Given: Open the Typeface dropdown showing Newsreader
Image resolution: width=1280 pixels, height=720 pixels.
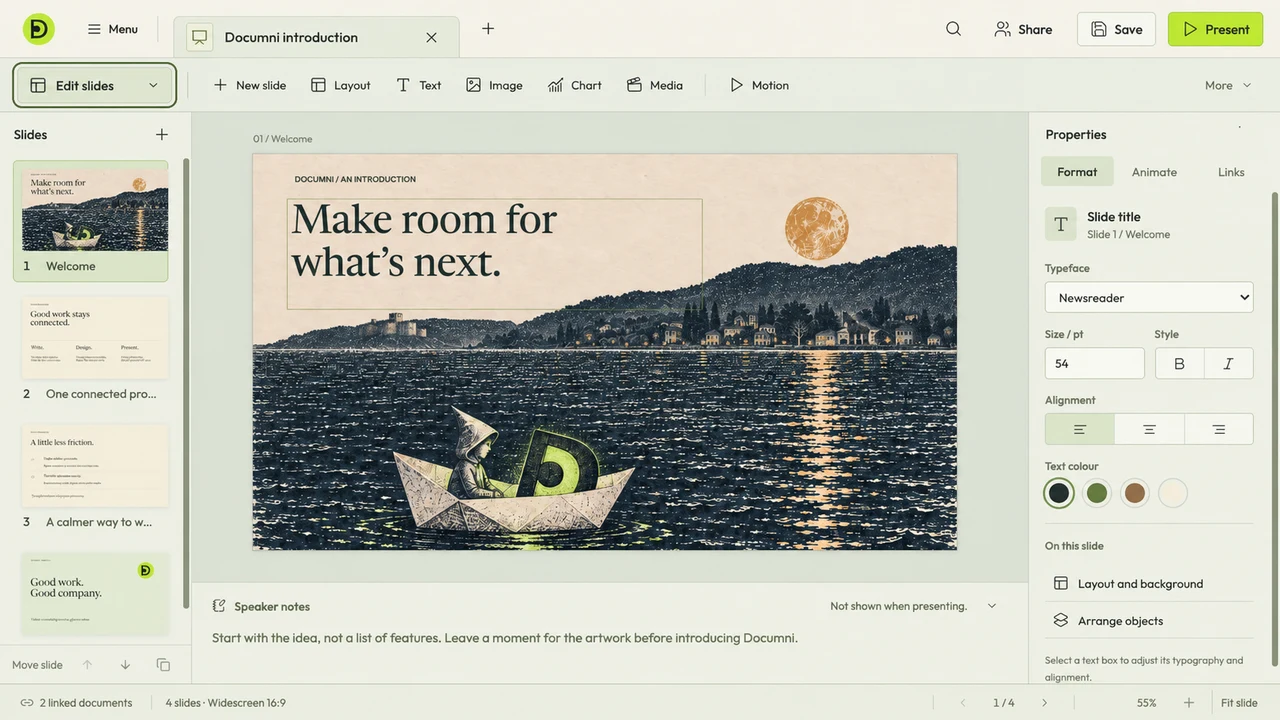Looking at the screenshot, I should [1149, 297].
